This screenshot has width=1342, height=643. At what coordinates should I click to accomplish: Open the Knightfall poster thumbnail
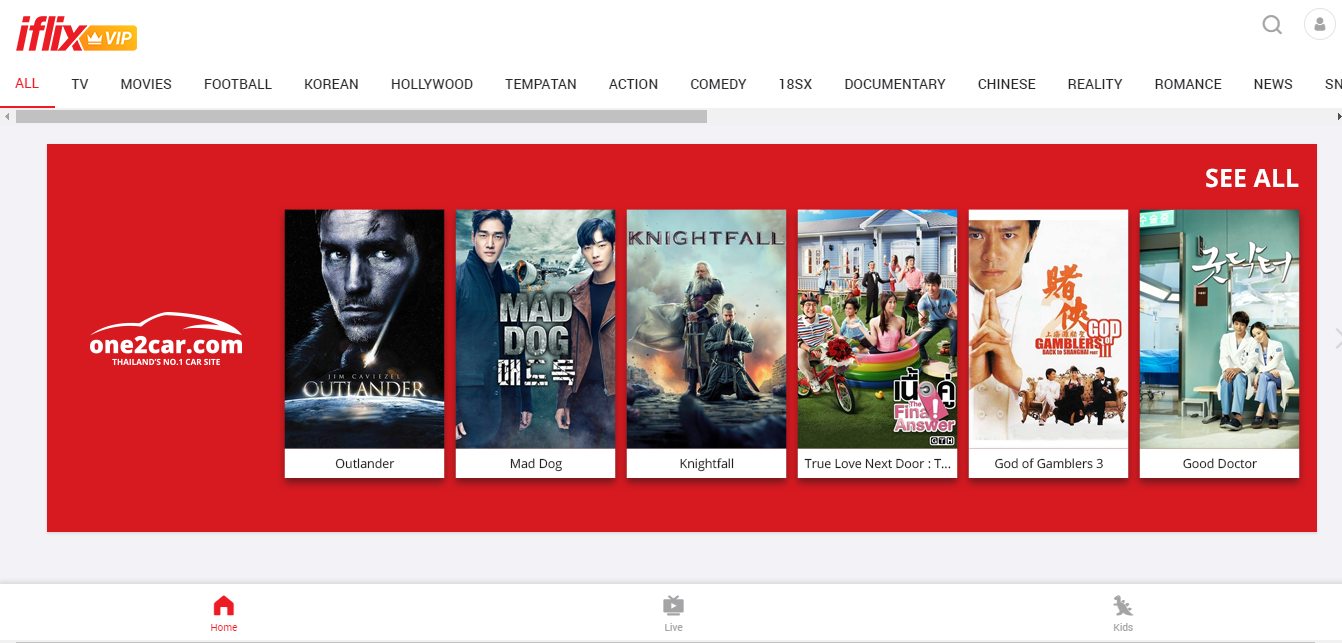click(x=706, y=329)
